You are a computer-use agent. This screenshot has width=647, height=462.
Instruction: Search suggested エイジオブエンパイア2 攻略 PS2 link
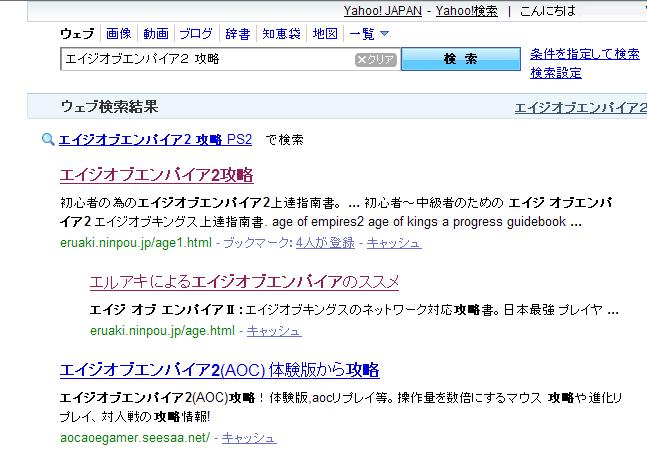click(155, 139)
